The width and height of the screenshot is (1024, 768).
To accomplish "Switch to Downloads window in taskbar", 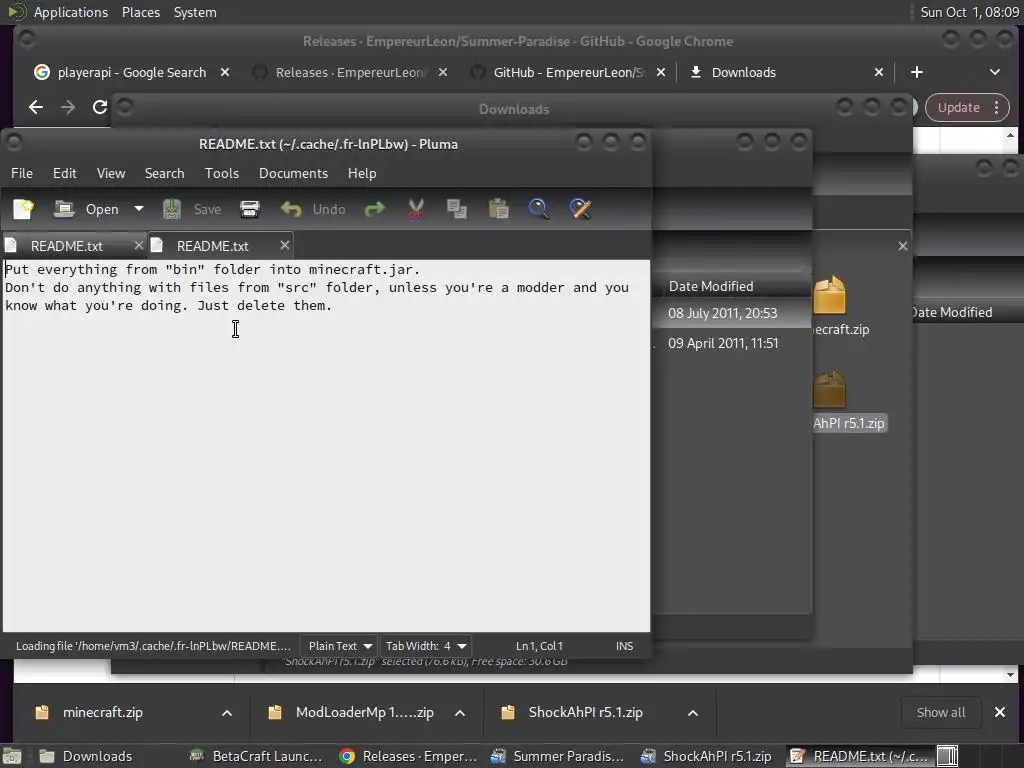I will point(97,756).
